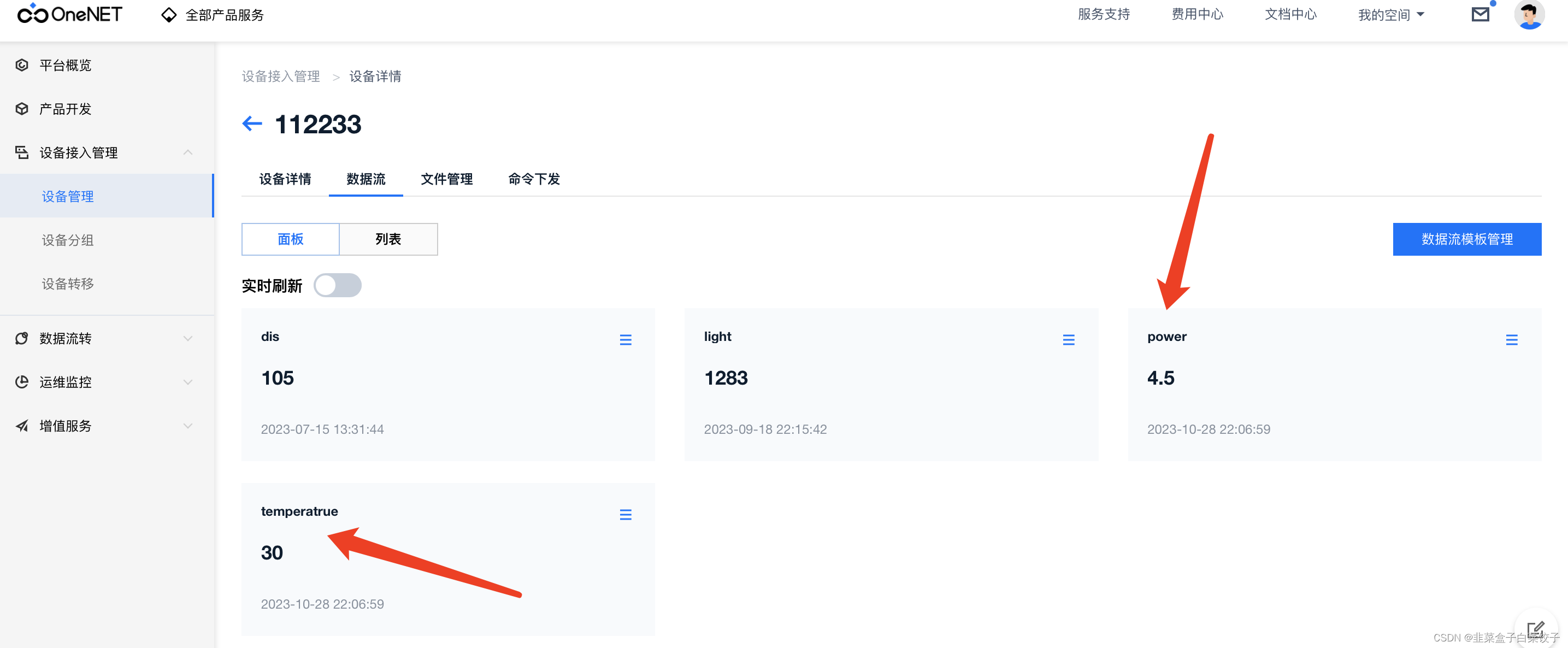Screen dimensions: 1568x648
Task: Click the 数据流模板管理 button
Action: click(x=1466, y=239)
